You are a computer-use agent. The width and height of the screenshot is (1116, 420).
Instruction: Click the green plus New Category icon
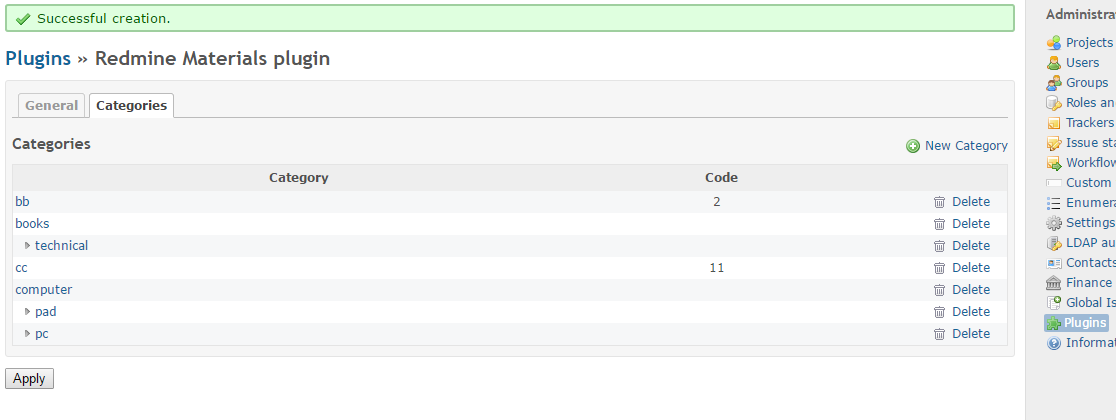pos(912,146)
